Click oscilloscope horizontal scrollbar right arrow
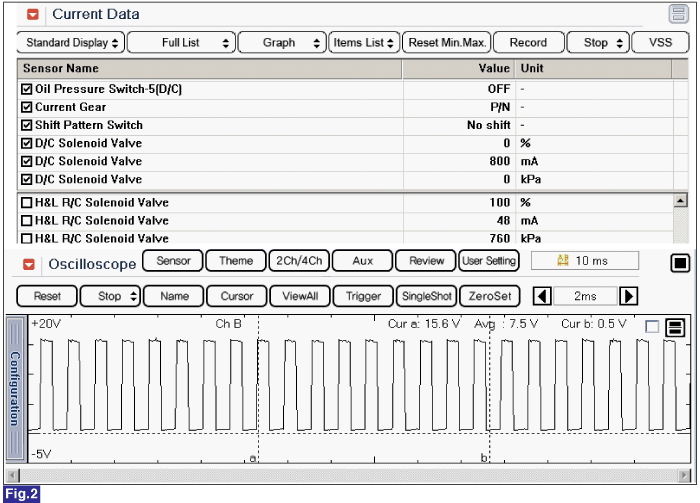 click(683, 475)
